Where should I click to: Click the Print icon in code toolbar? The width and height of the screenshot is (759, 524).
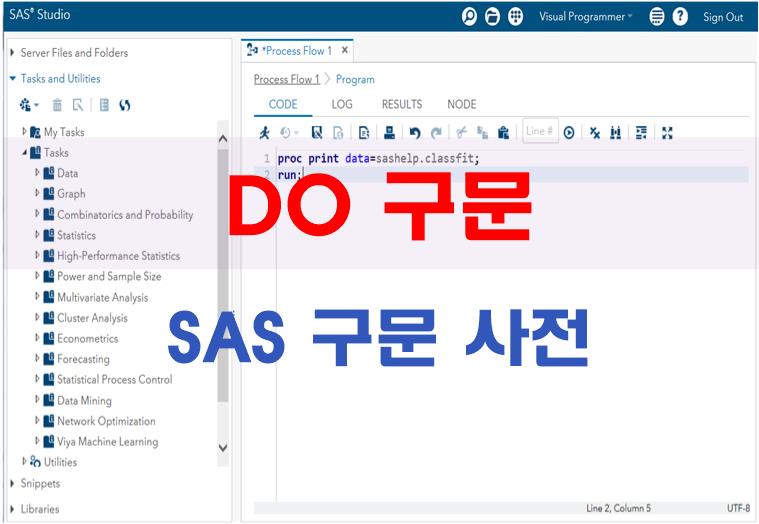coord(390,132)
